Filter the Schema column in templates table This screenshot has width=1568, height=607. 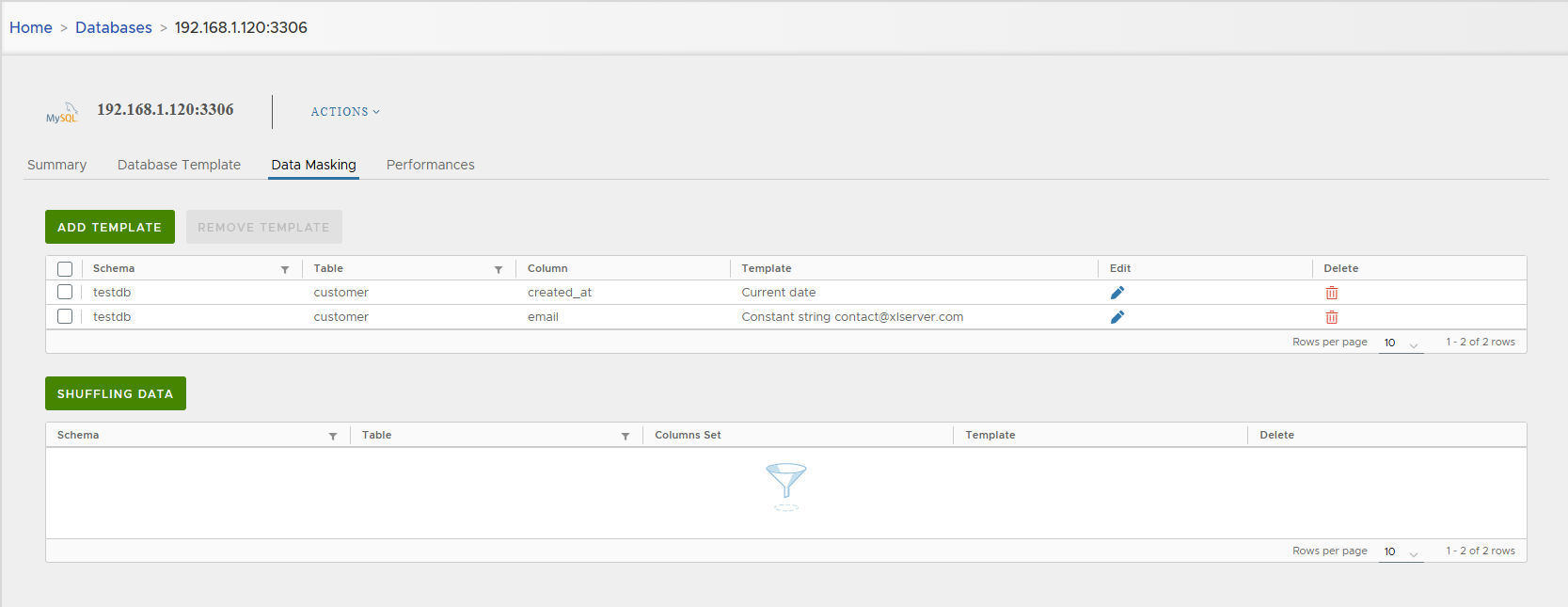tap(285, 270)
